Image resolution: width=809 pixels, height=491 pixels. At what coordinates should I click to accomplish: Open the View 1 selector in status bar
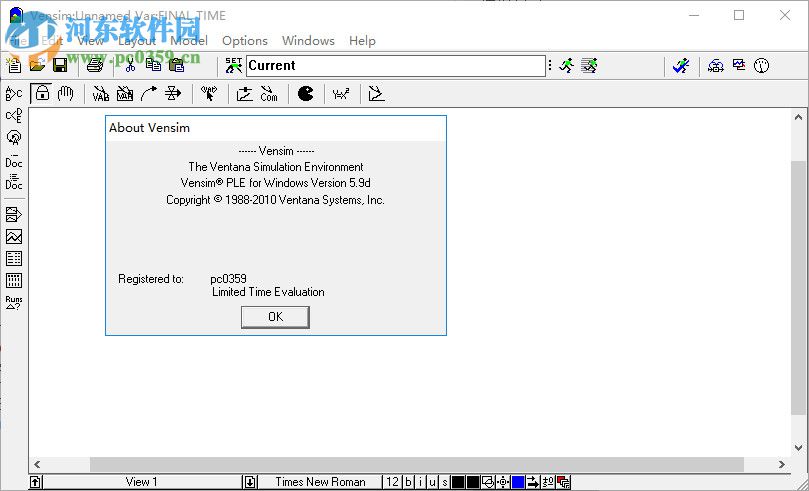click(142, 482)
